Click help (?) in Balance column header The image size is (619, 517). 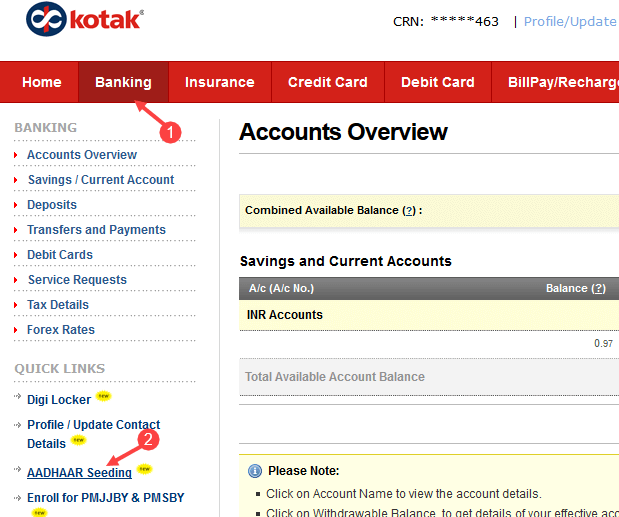tap(598, 288)
